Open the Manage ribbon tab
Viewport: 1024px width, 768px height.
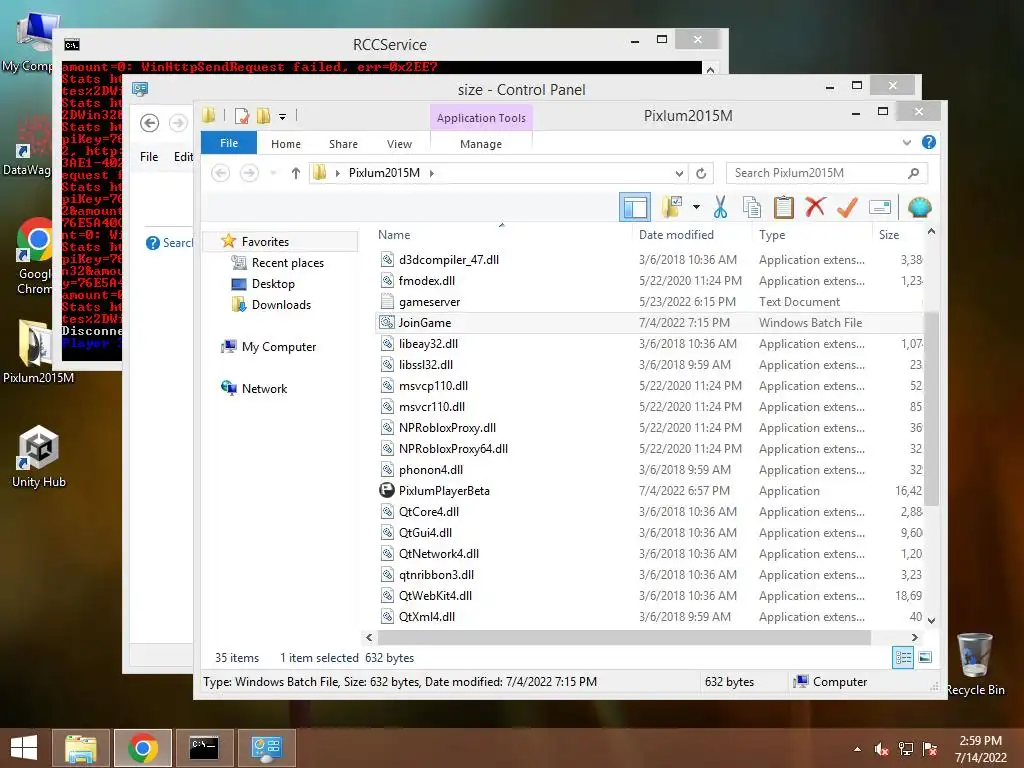tap(481, 144)
